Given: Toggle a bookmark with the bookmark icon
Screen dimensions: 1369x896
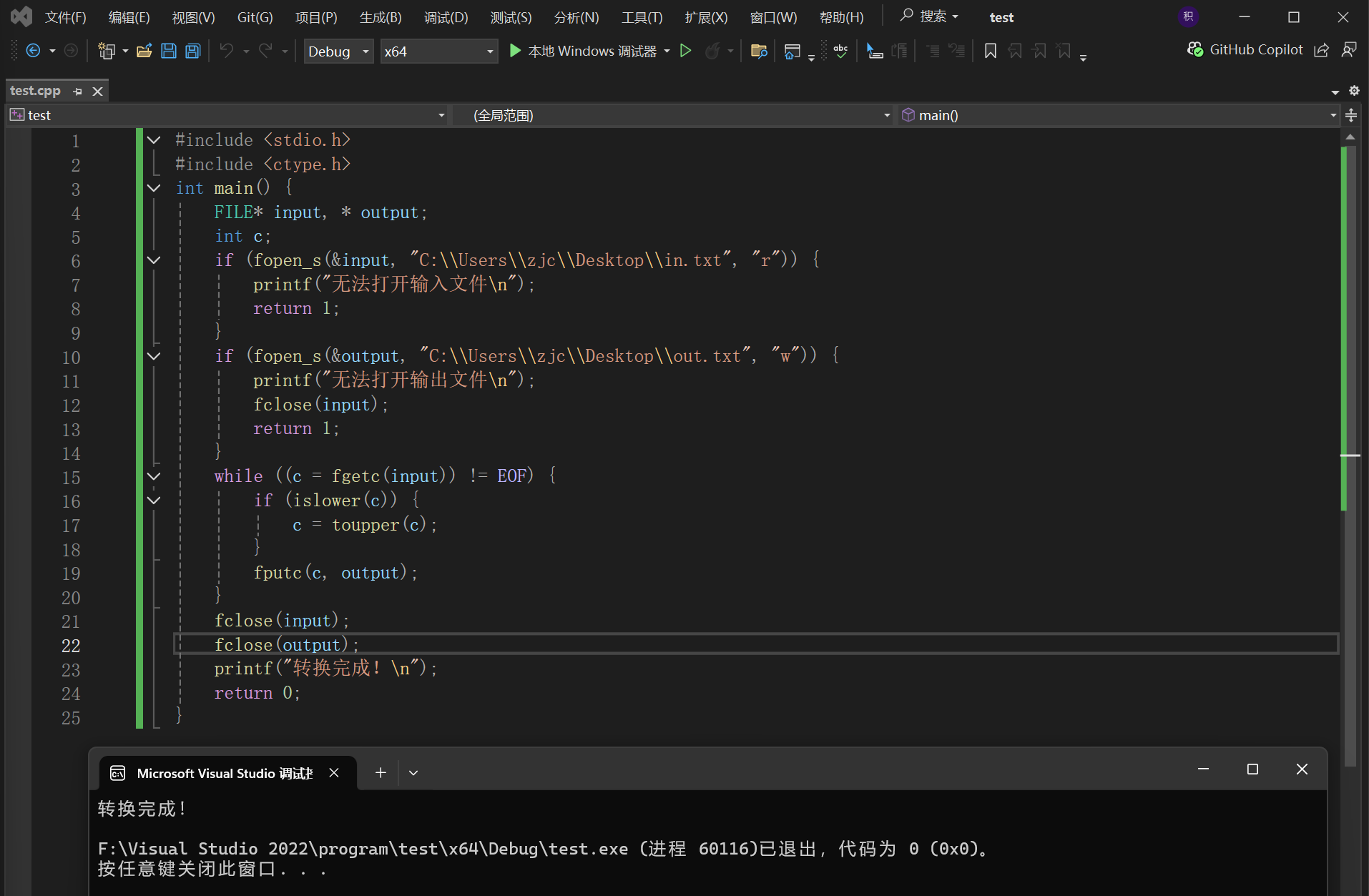Looking at the screenshot, I should [991, 51].
